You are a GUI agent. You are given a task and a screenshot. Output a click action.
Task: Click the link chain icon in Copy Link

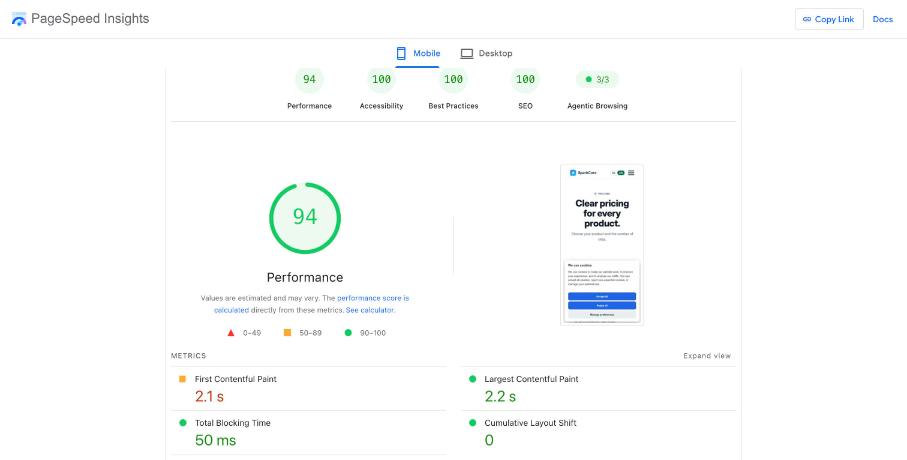point(807,19)
